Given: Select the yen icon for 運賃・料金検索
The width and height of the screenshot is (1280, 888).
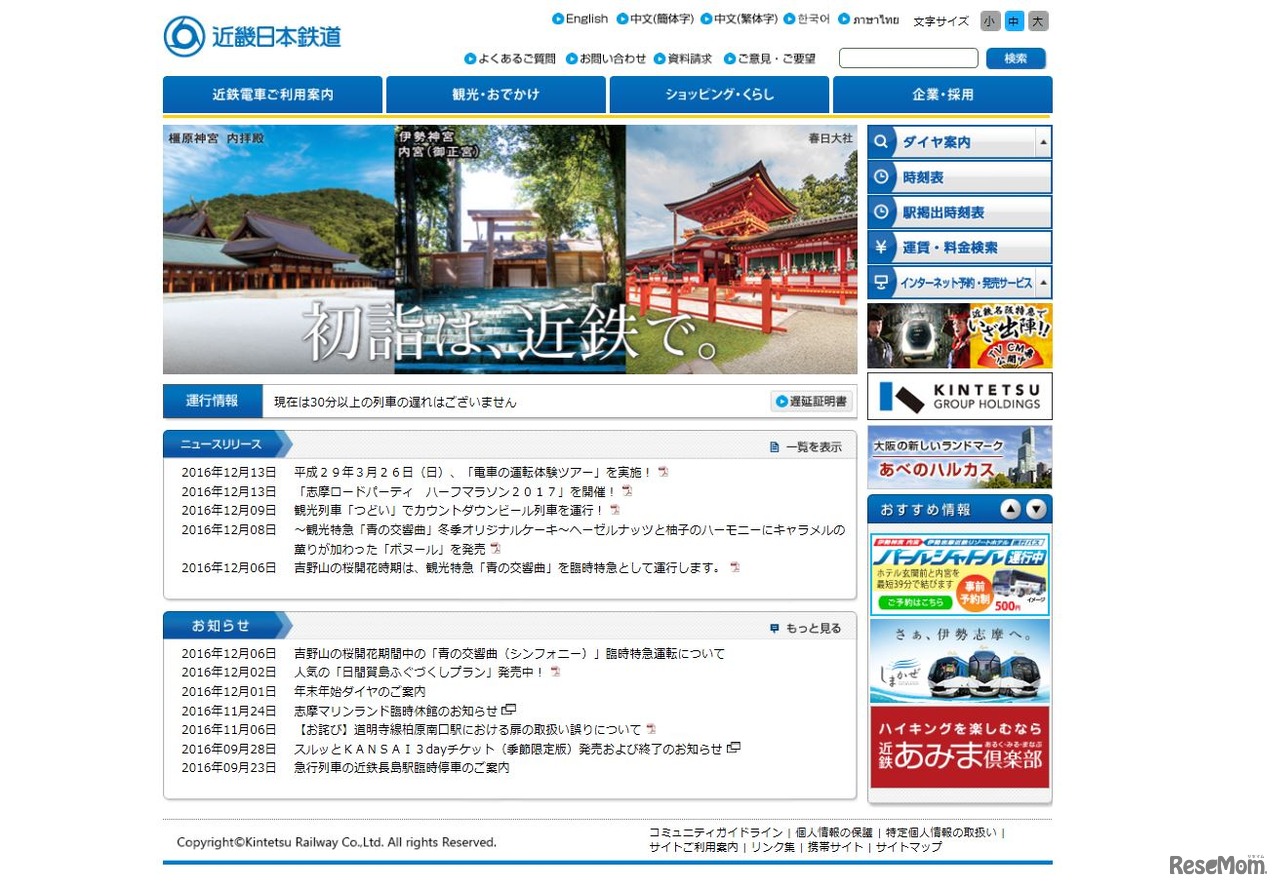Looking at the screenshot, I should [881, 247].
